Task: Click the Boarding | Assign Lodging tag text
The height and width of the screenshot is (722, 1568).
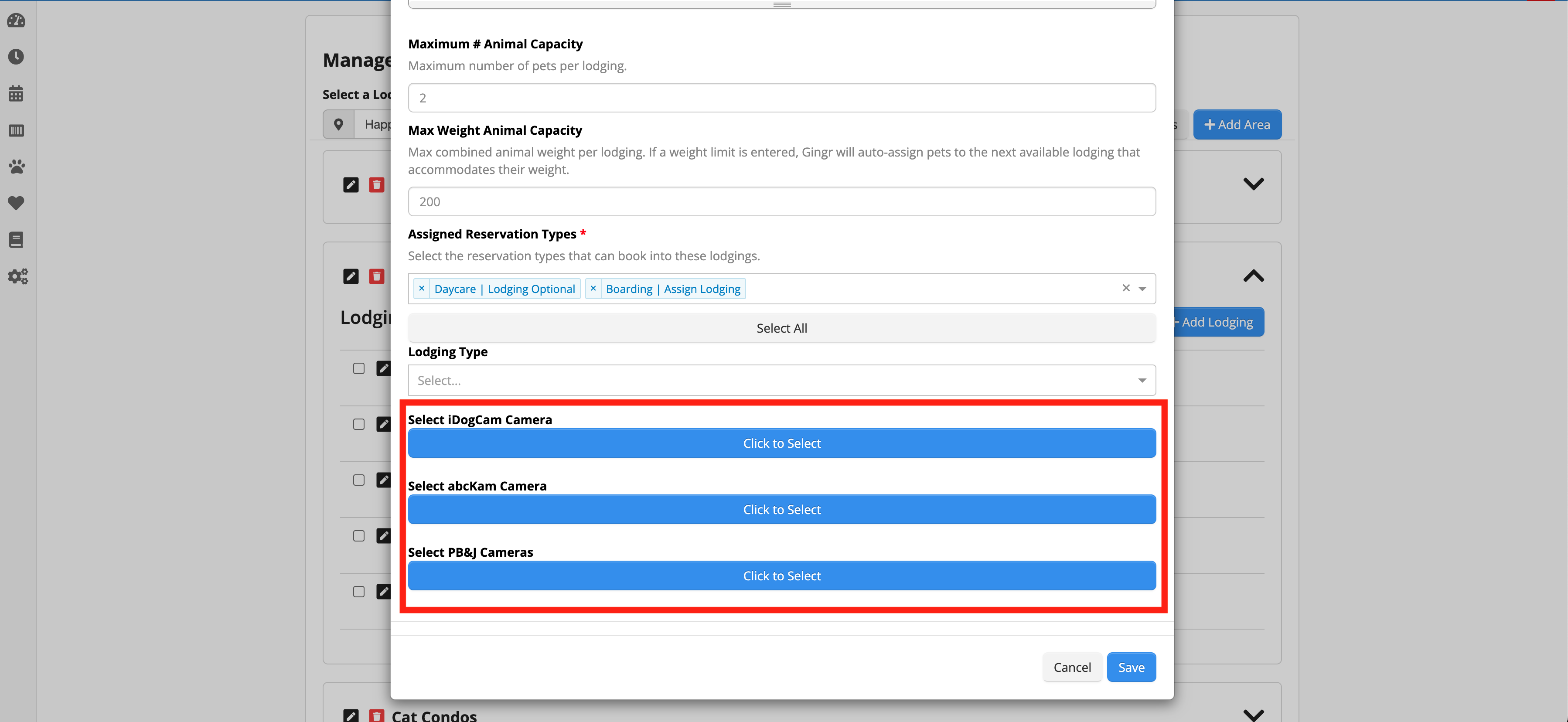Action: point(673,289)
